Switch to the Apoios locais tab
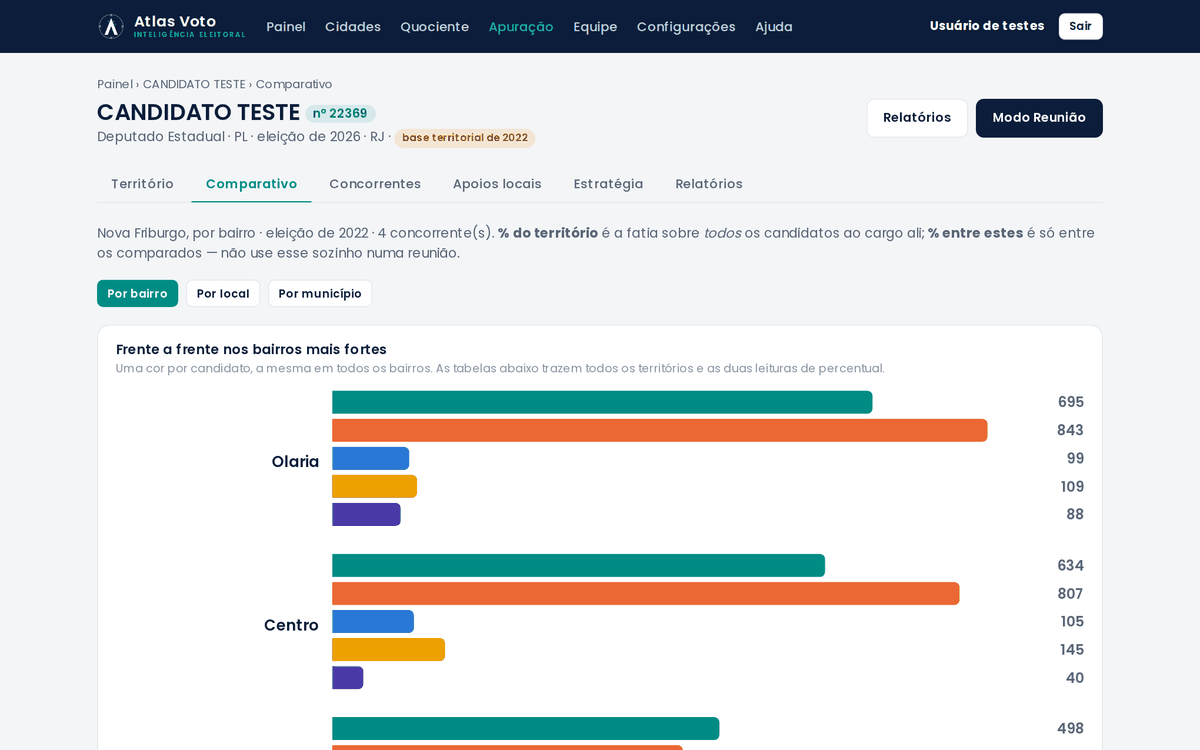Screen dimensions: 1200x750 (x=497, y=184)
